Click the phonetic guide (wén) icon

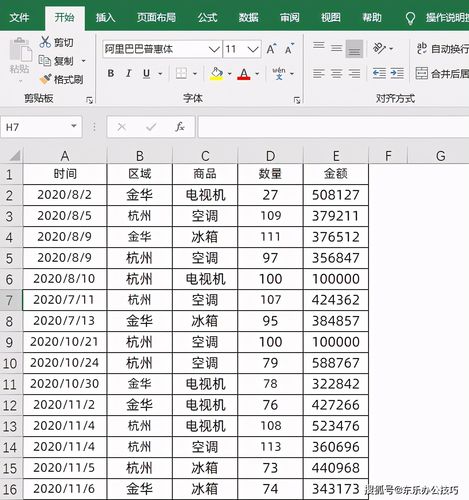279,73
